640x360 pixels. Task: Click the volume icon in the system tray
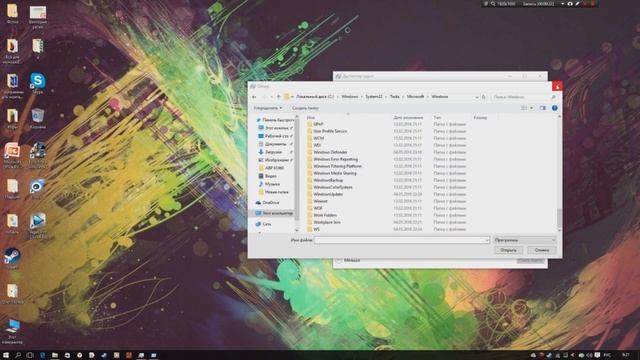click(x=589, y=356)
